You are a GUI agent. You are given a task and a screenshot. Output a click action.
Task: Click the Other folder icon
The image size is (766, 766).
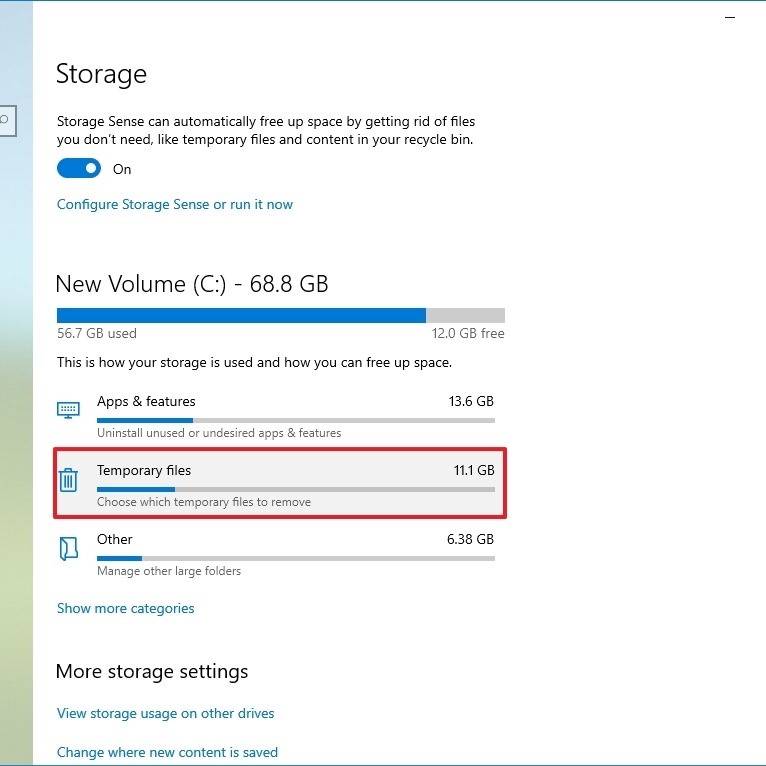tap(68, 548)
